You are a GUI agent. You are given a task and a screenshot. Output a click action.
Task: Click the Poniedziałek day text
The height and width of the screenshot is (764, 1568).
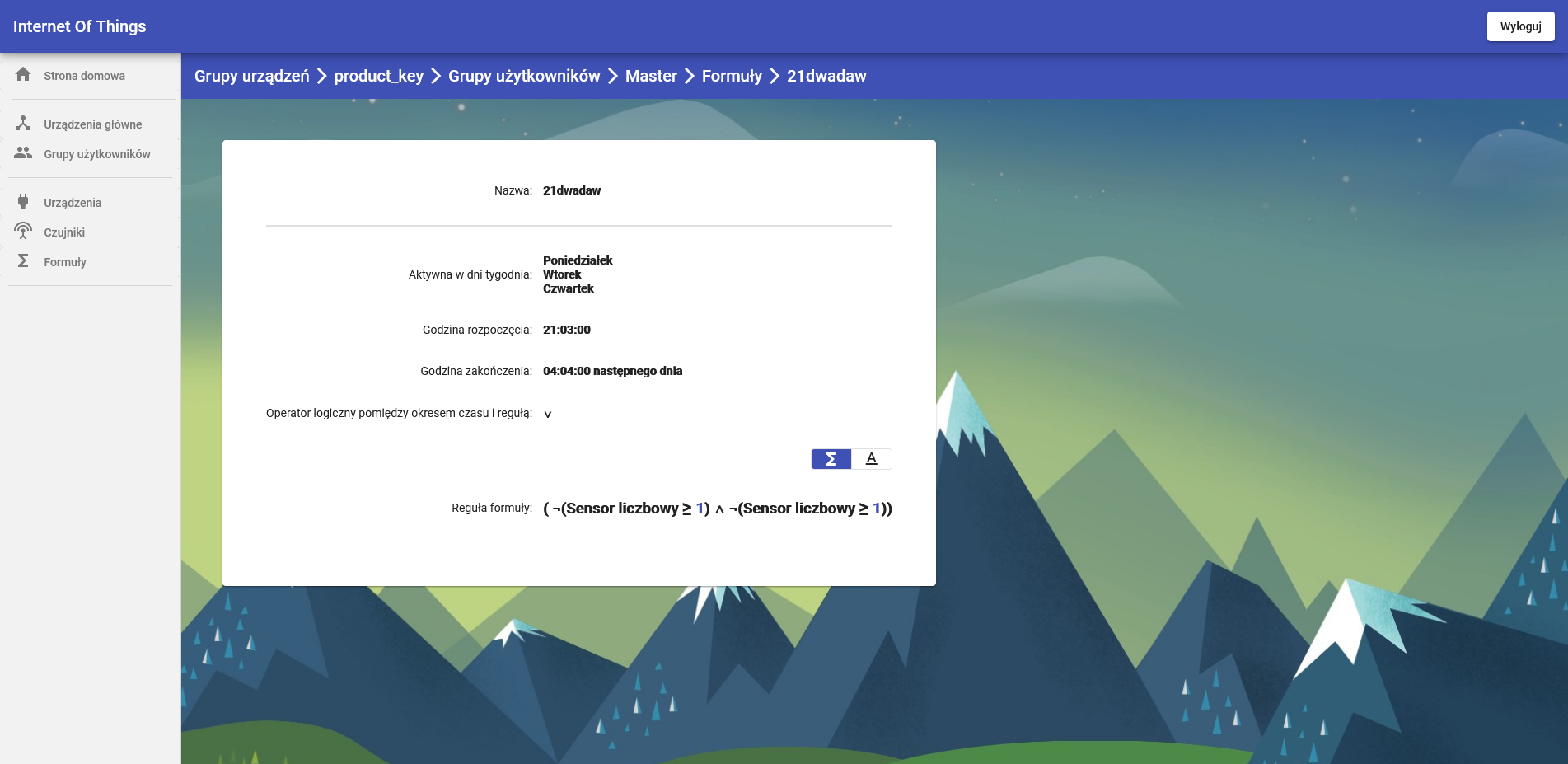pos(578,260)
